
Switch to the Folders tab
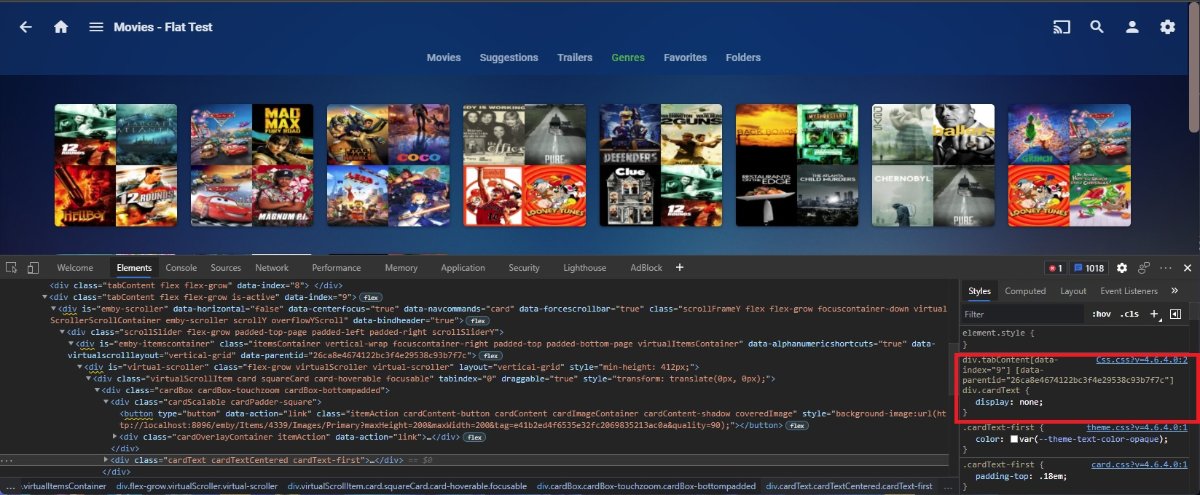click(x=743, y=58)
